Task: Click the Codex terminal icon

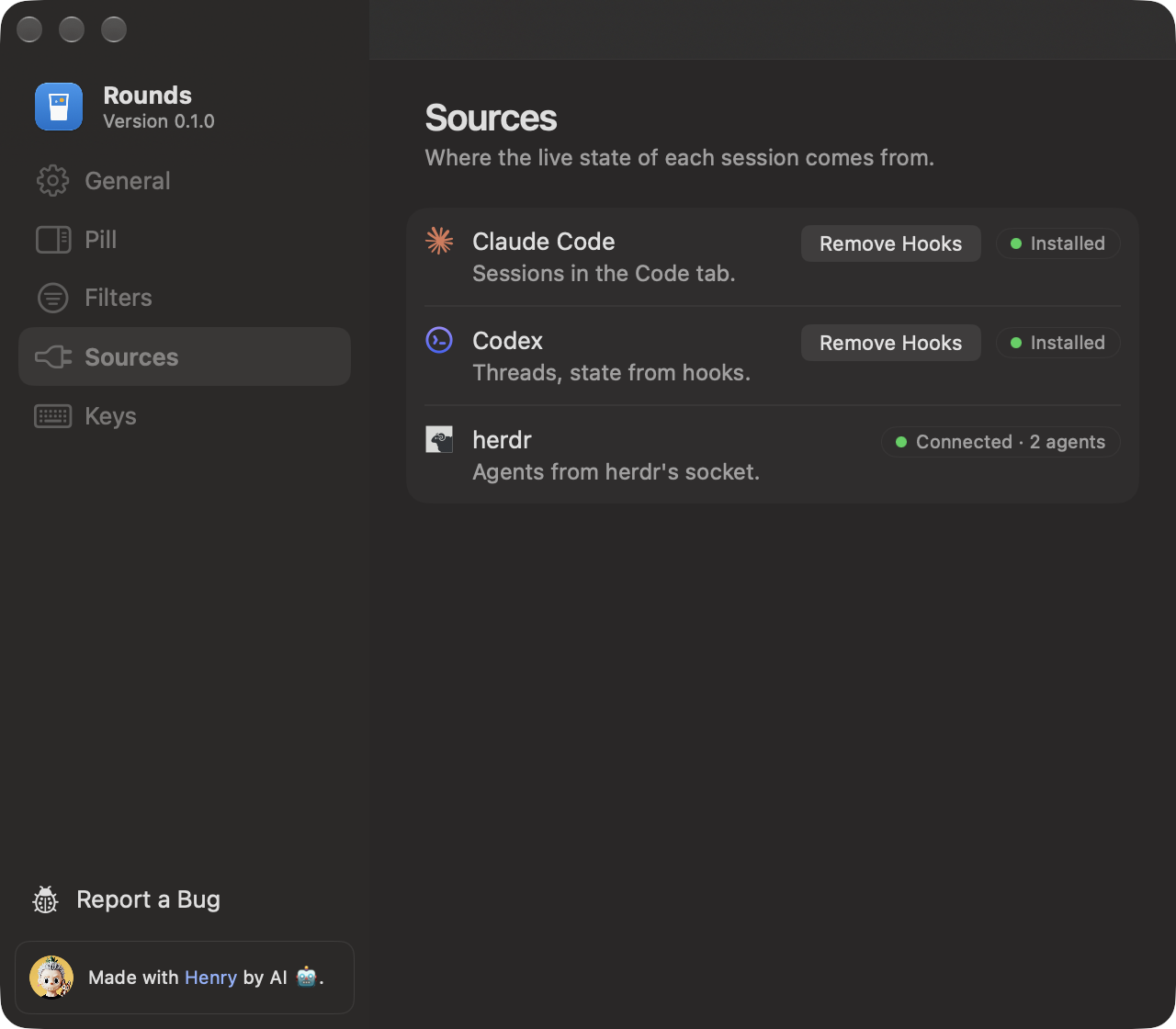Action: pyautogui.click(x=439, y=340)
